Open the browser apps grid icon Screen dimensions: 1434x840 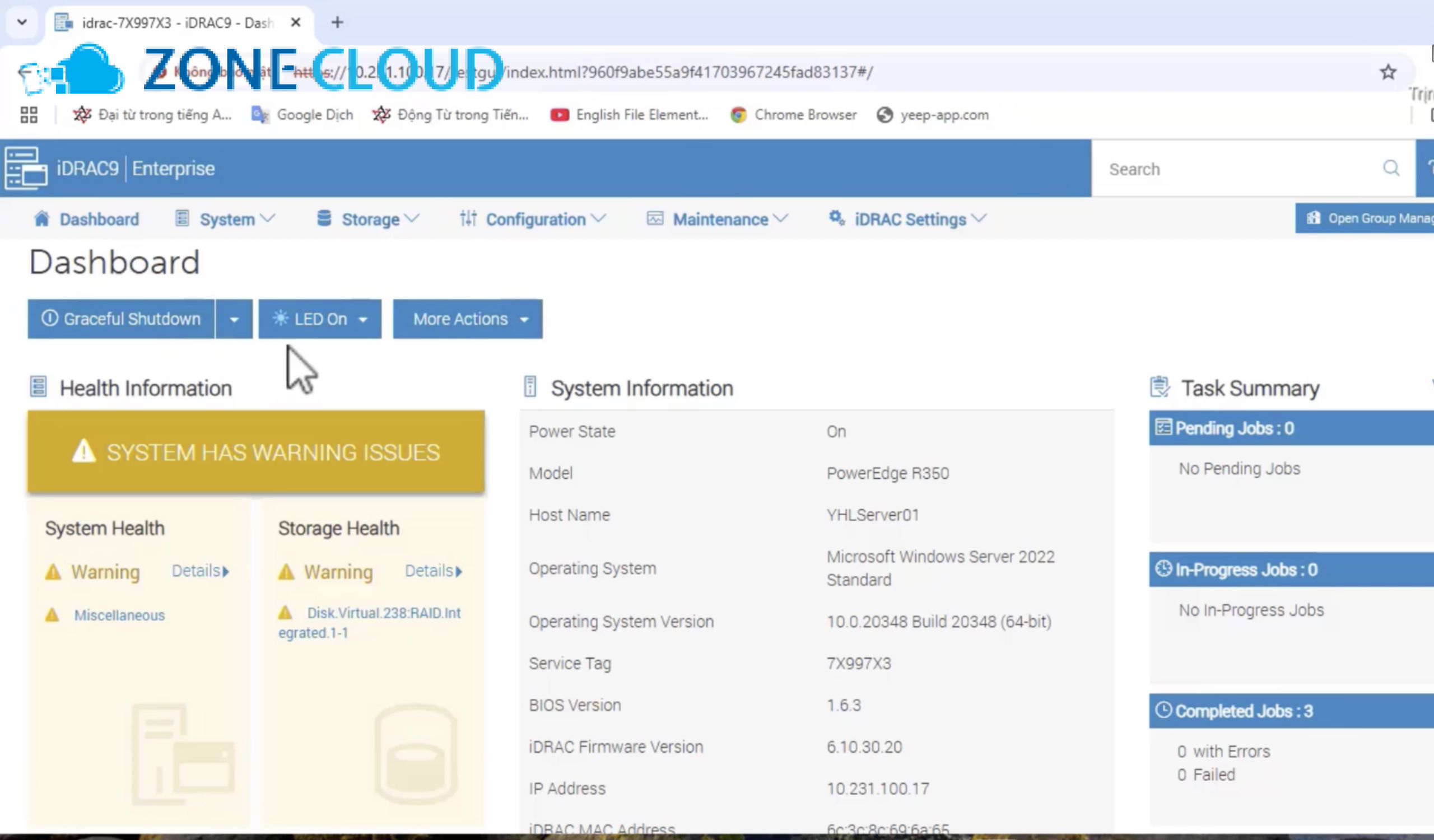(29, 115)
